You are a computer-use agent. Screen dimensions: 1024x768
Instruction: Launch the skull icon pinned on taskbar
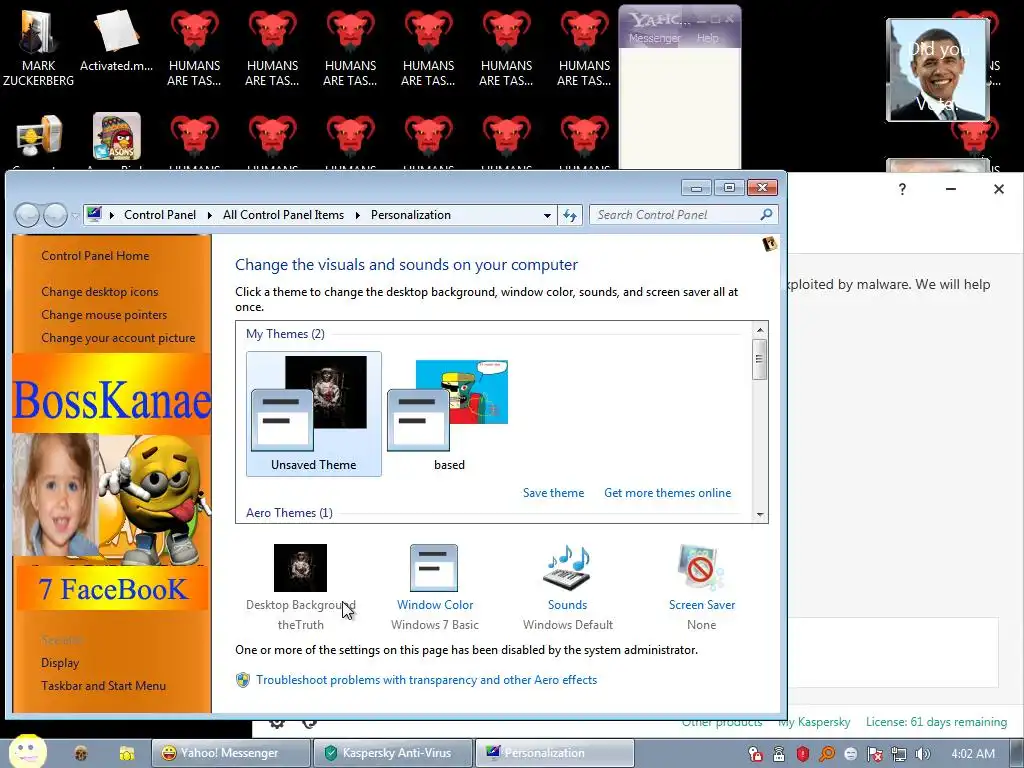pos(81,754)
